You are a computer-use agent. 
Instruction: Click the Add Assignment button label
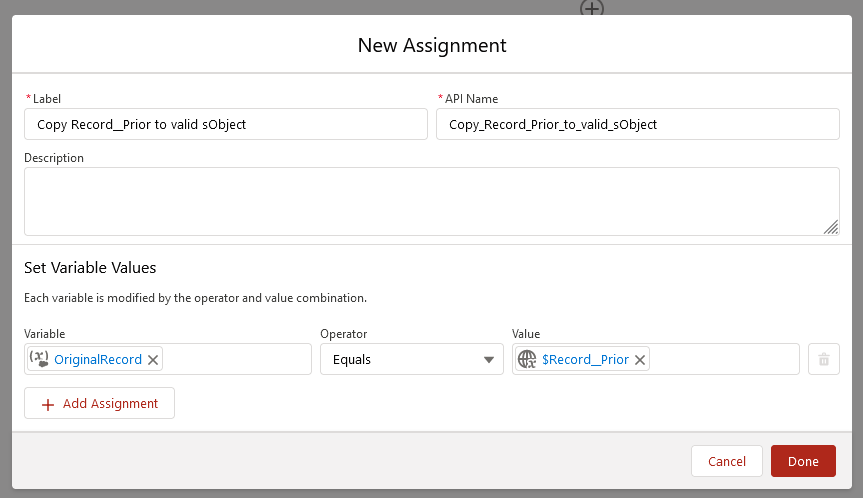(x=110, y=404)
